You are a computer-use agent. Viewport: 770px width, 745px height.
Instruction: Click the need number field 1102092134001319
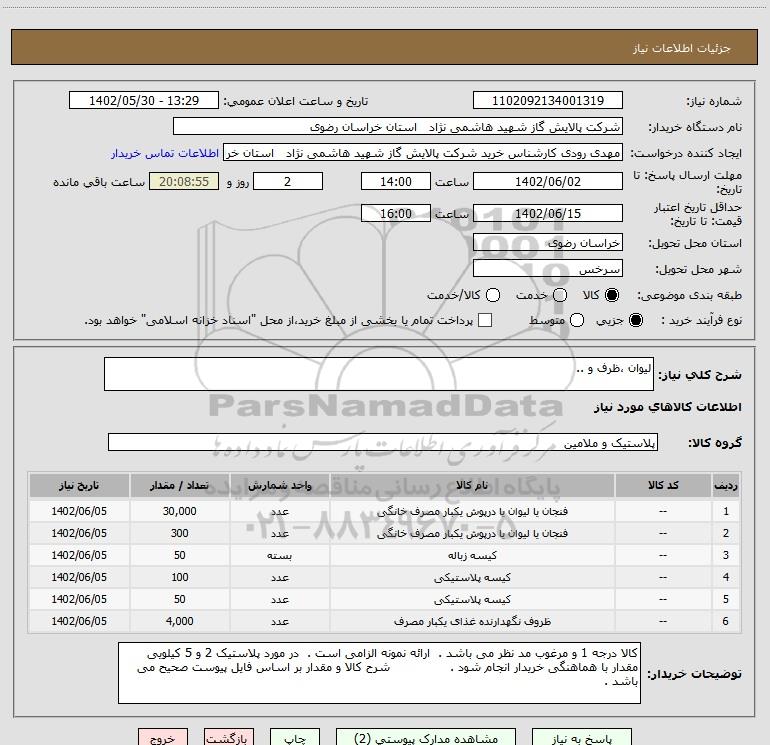pyautogui.click(x=548, y=100)
